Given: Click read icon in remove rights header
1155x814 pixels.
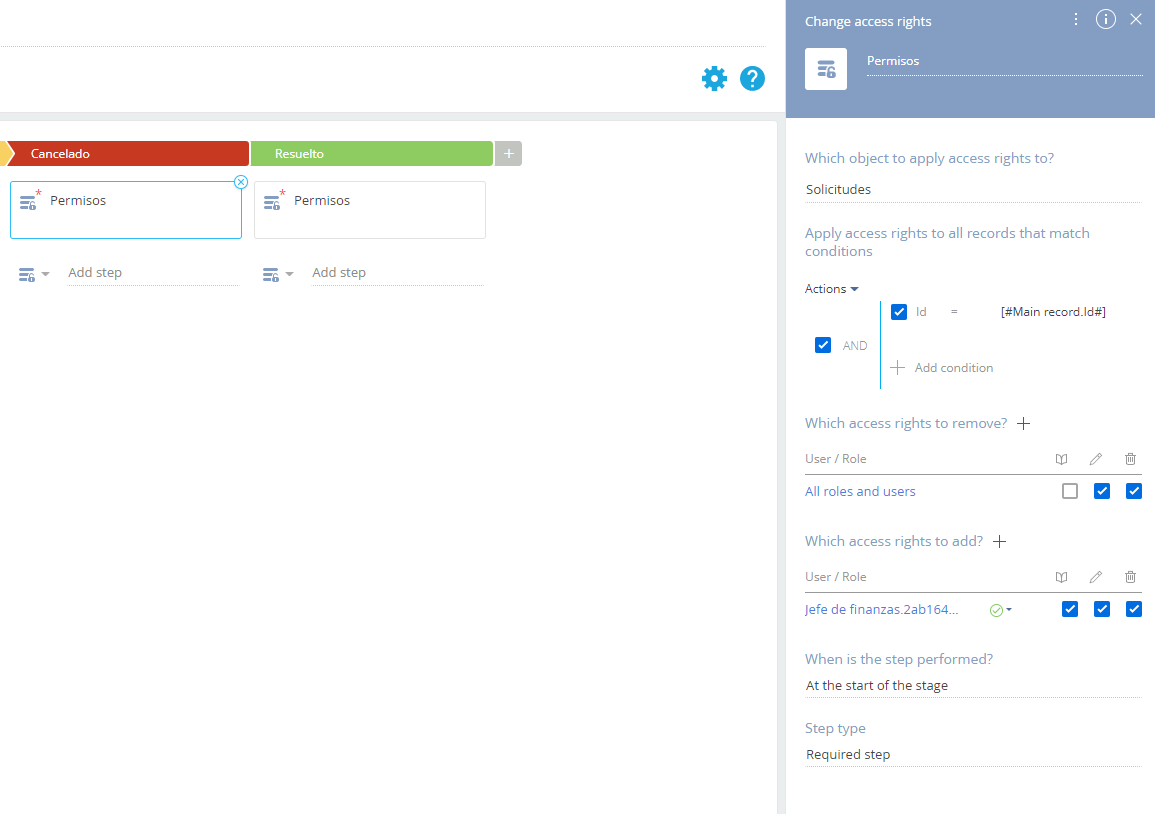Looking at the screenshot, I should pyautogui.click(x=1061, y=459).
